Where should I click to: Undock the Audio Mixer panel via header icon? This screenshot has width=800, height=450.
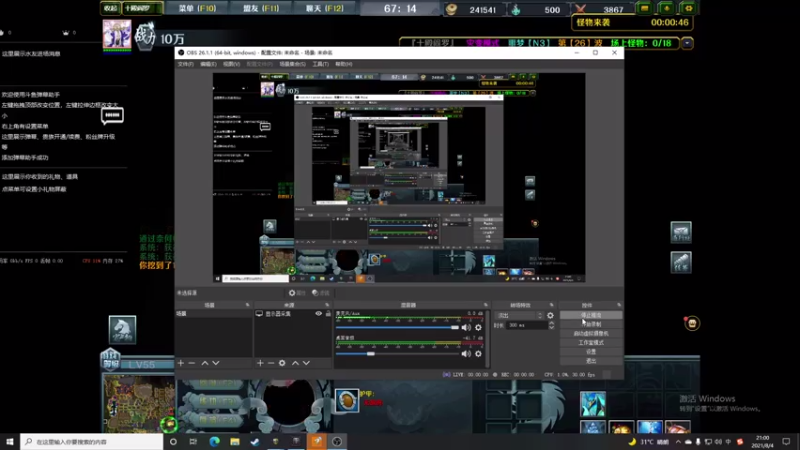click(x=486, y=305)
